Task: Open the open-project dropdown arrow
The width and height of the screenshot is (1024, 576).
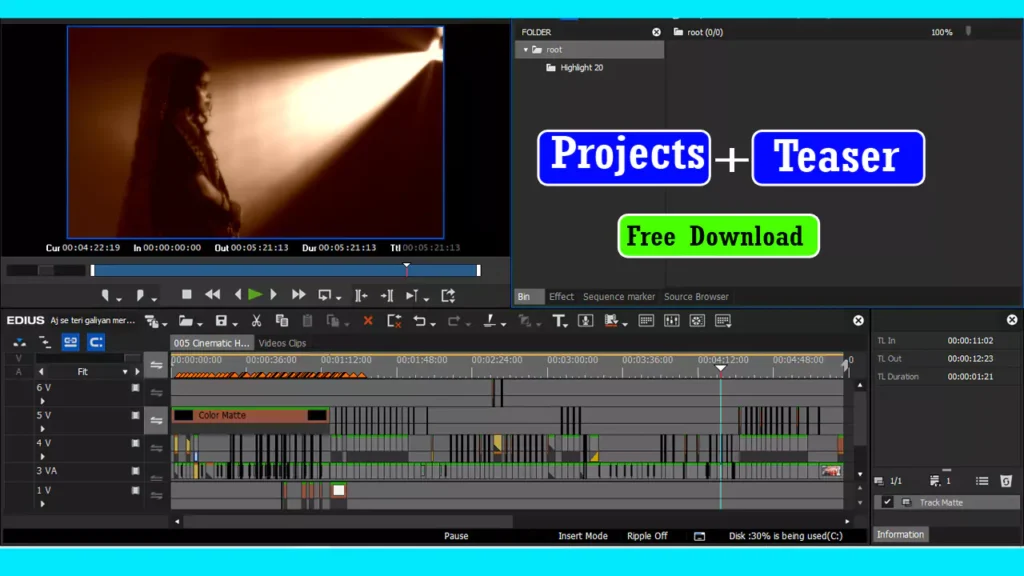Action: click(x=200, y=323)
